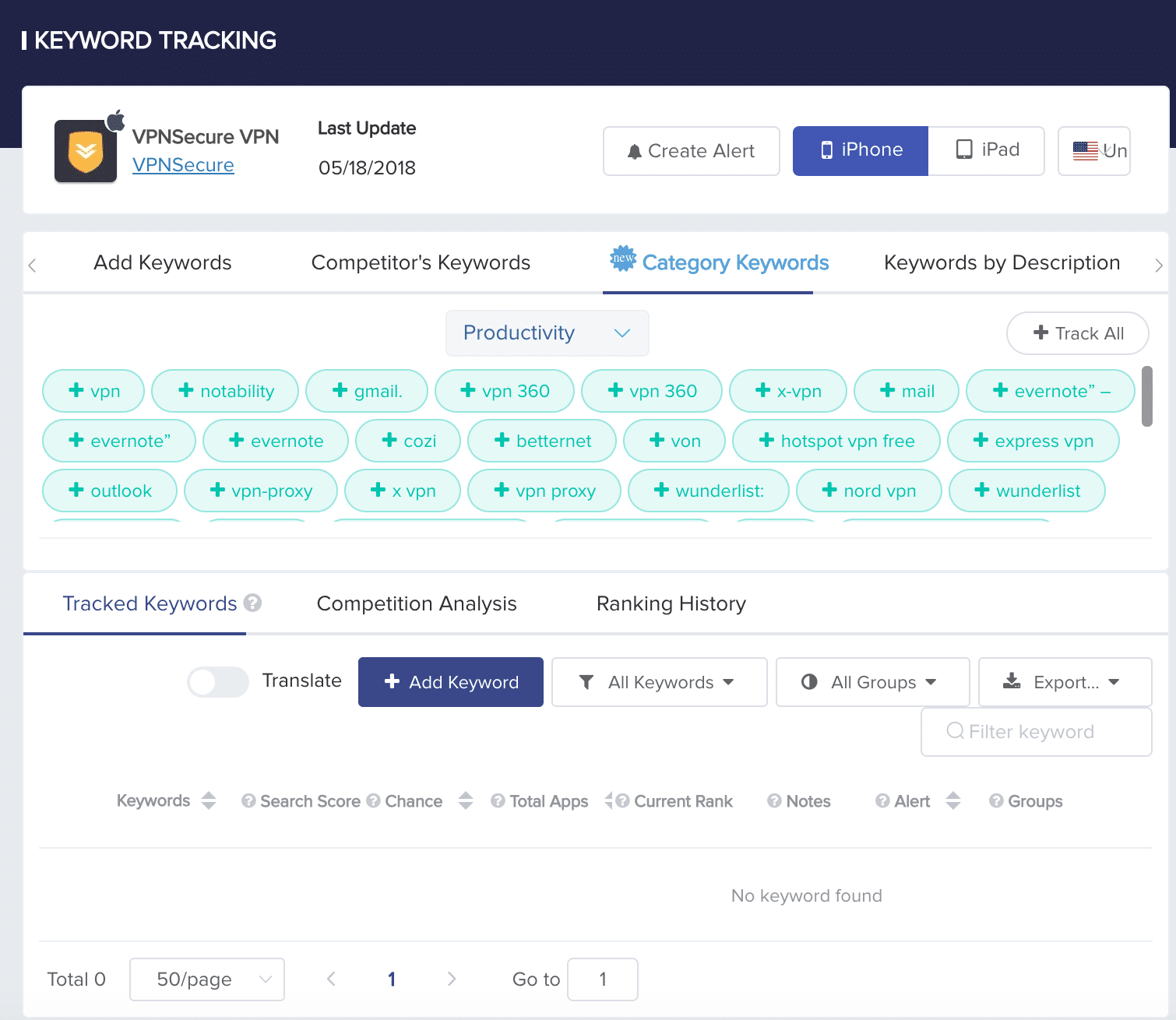1176x1020 pixels.
Task: Open the All Groups dropdown
Action: tap(873, 682)
